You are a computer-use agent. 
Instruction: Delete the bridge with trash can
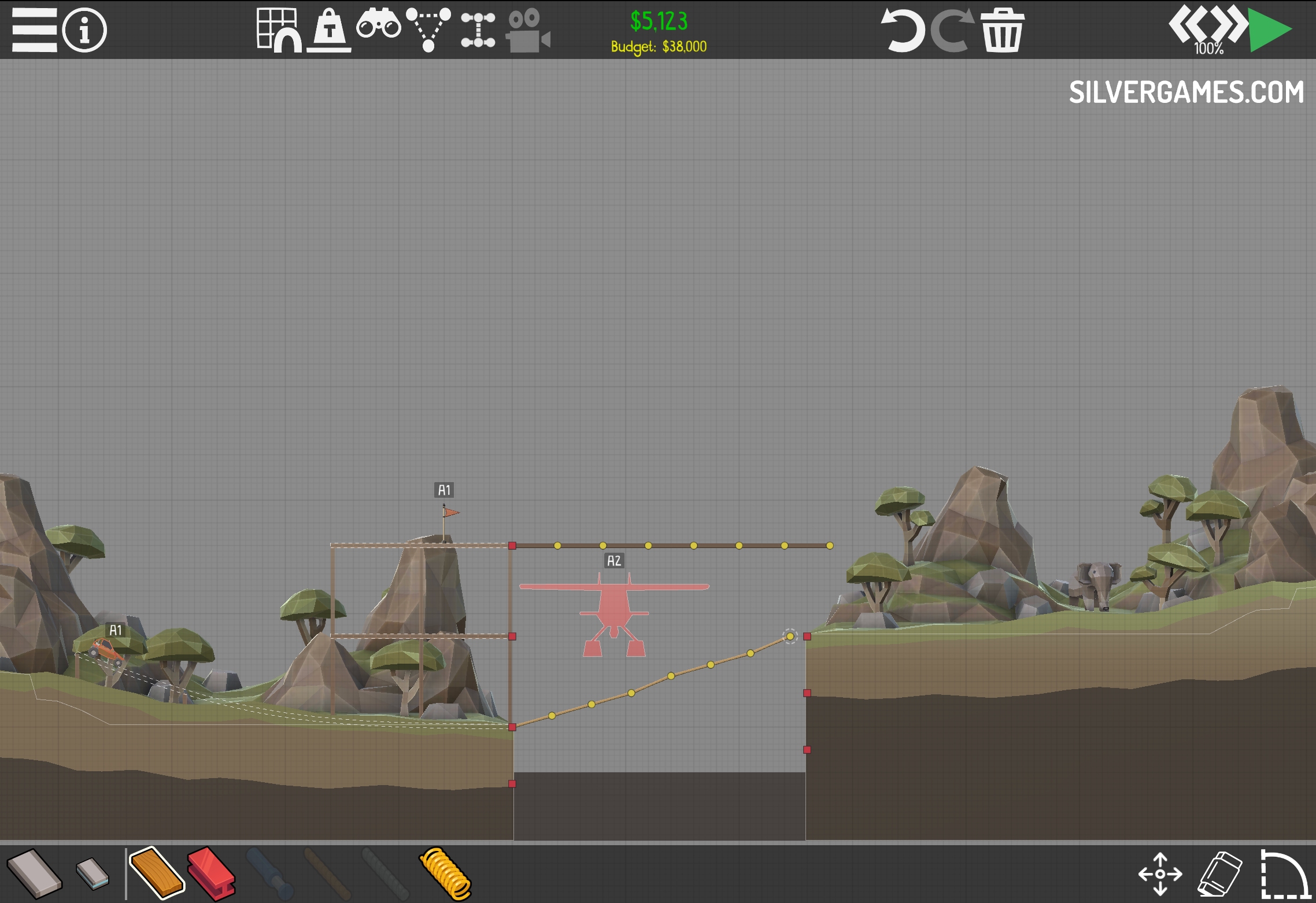[1002, 30]
